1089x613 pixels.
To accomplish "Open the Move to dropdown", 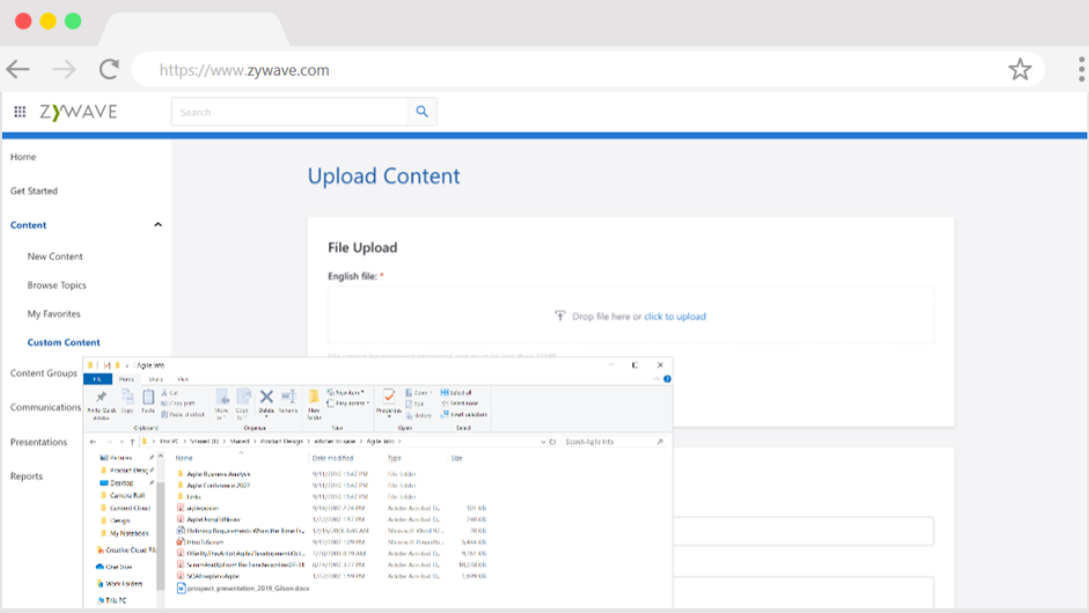I will (222, 400).
